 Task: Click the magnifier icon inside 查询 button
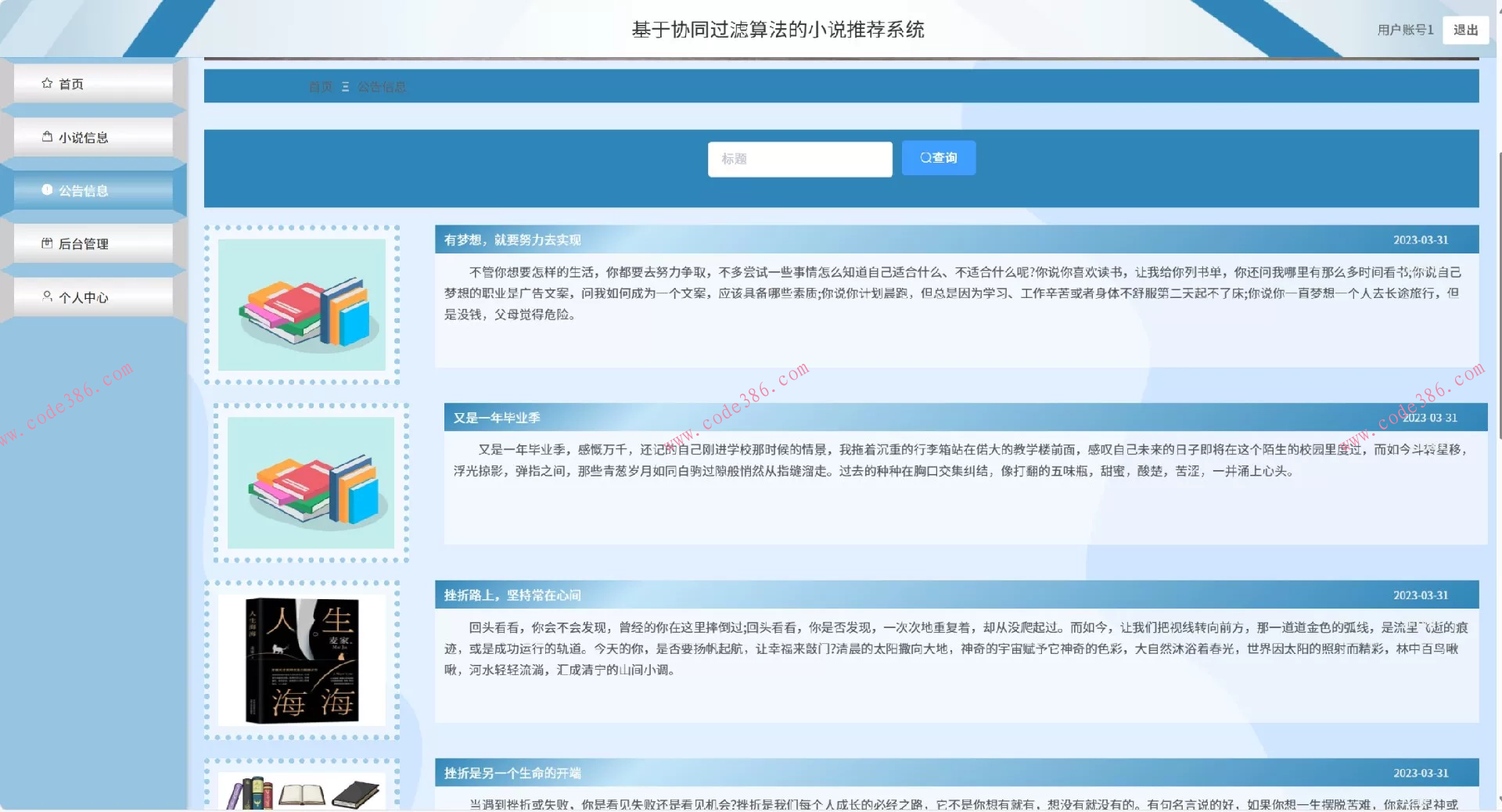coord(925,157)
